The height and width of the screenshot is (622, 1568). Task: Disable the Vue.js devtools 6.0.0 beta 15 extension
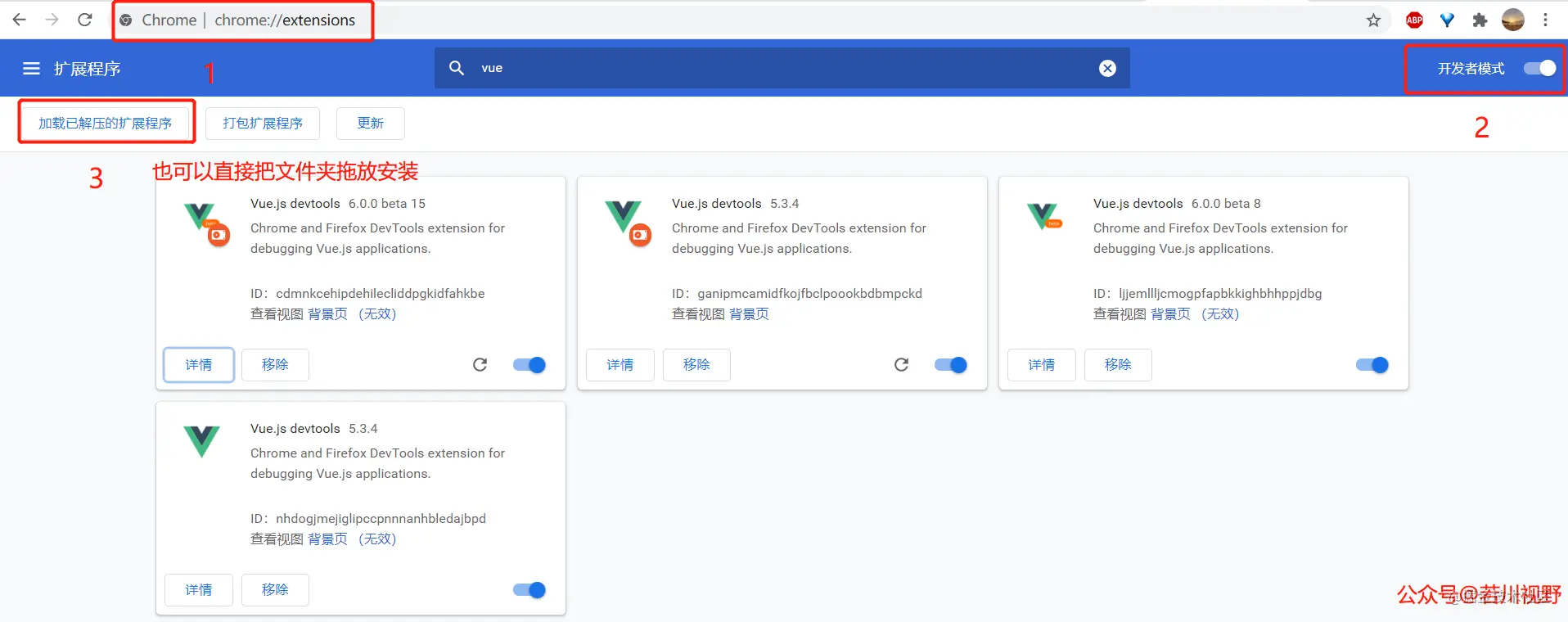pos(529,365)
